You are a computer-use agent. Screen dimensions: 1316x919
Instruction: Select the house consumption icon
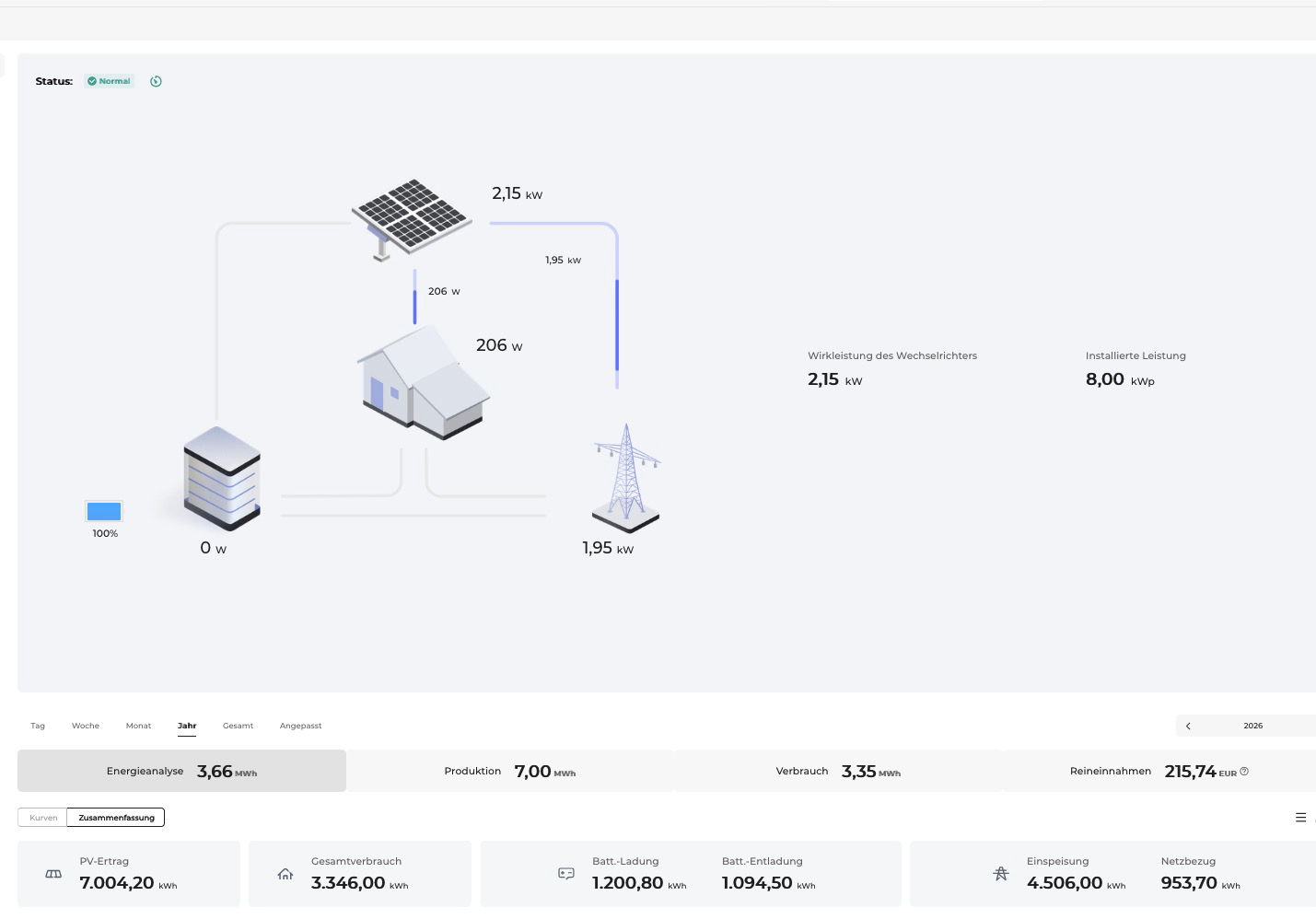[423, 381]
